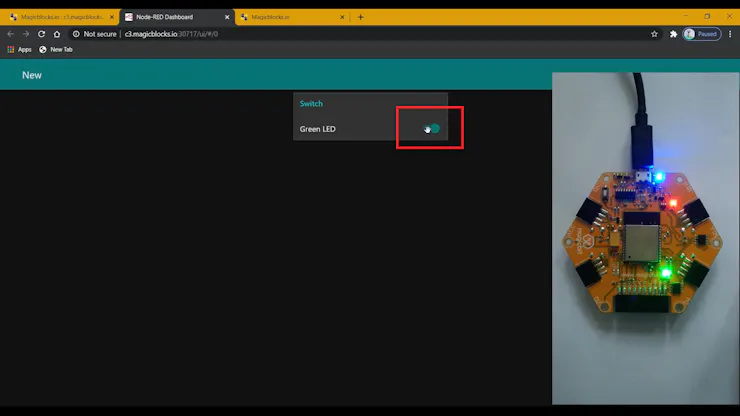Click the New dashboard title
This screenshot has width=740, height=416.
coord(32,75)
